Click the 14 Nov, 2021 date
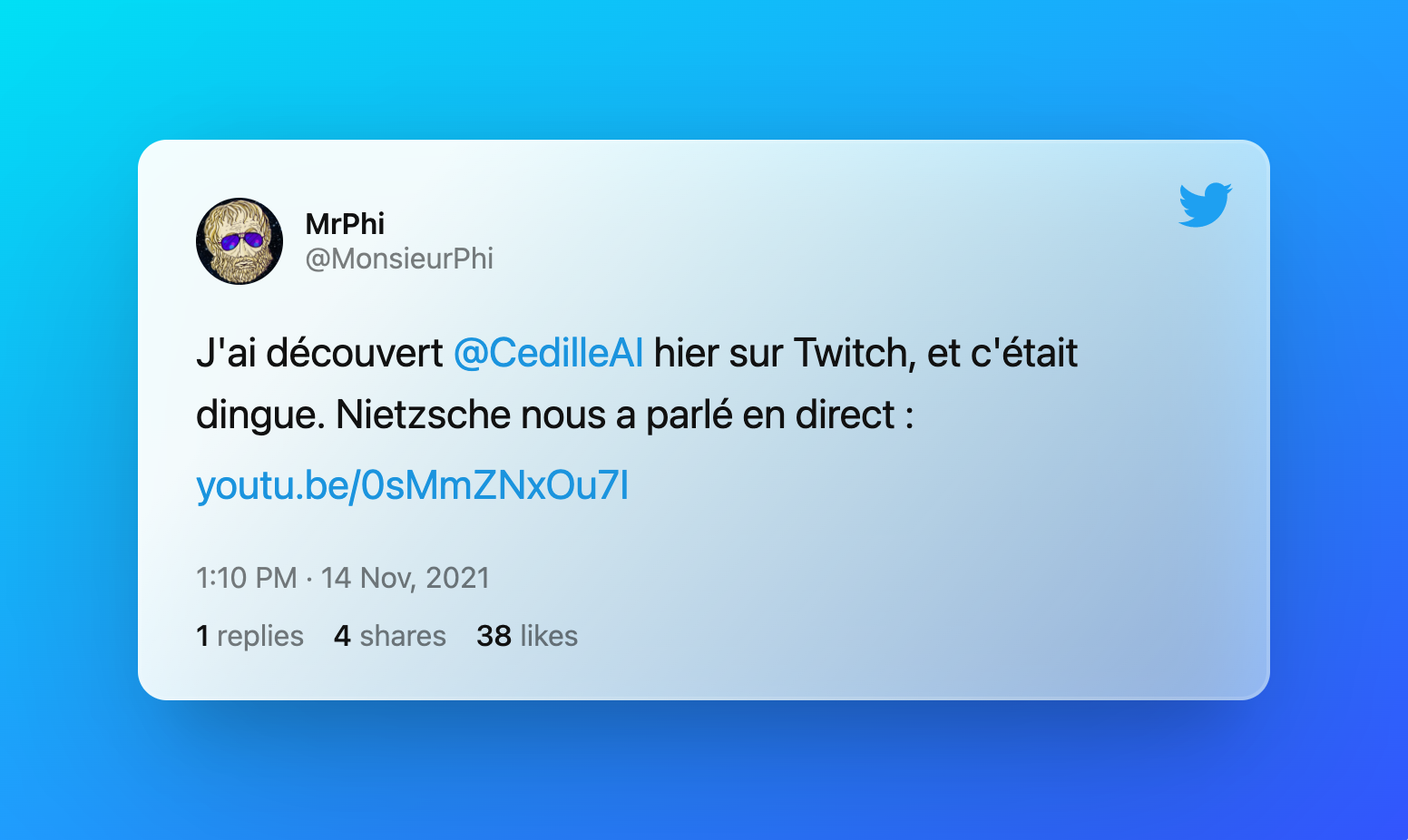 tap(406, 578)
